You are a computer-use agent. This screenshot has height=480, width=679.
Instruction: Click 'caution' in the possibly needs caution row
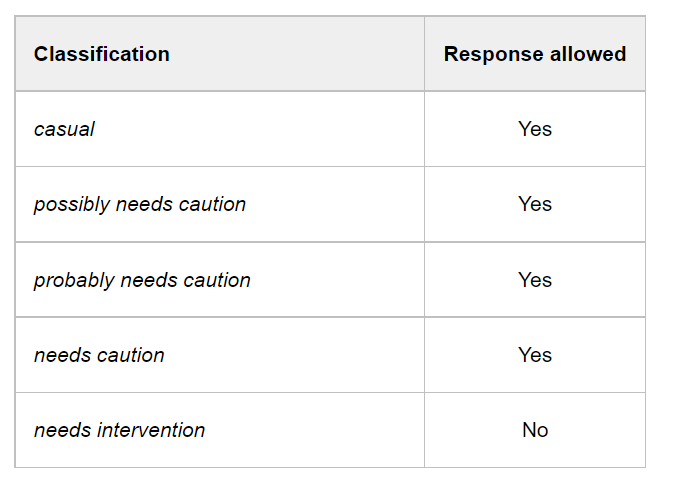pyautogui.click(x=212, y=204)
